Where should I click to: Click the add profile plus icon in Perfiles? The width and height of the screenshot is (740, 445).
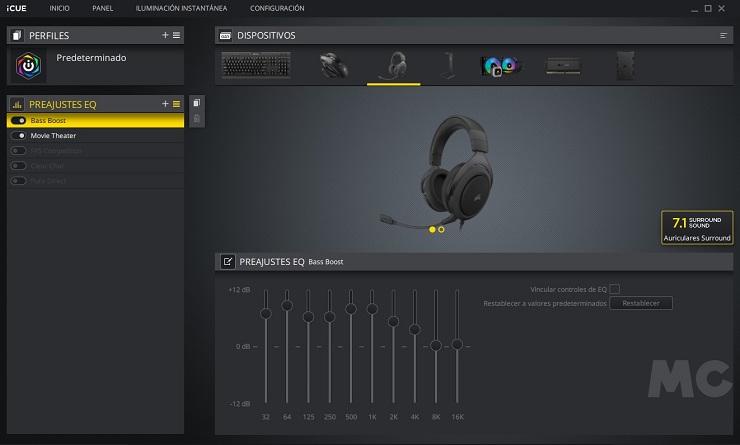pyautogui.click(x=166, y=35)
